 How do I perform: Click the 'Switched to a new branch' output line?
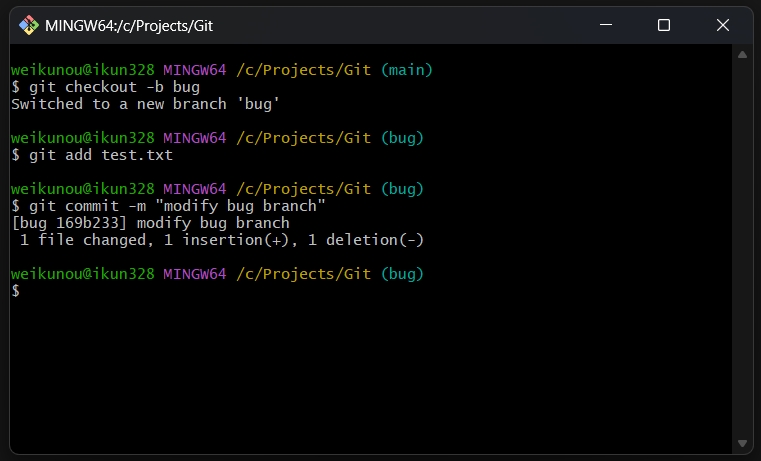pos(145,104)
